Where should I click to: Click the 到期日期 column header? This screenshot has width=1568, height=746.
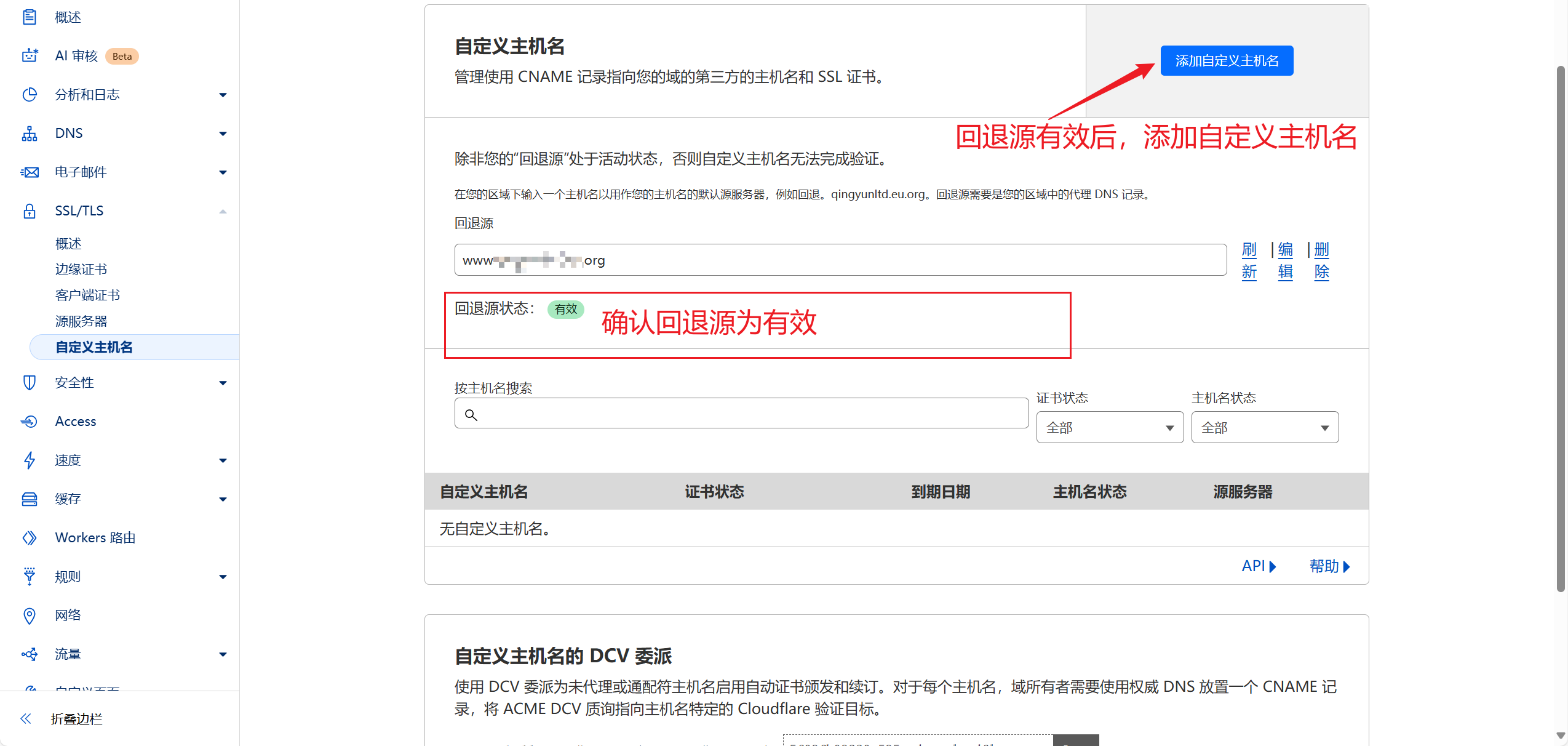coord(941,492)
